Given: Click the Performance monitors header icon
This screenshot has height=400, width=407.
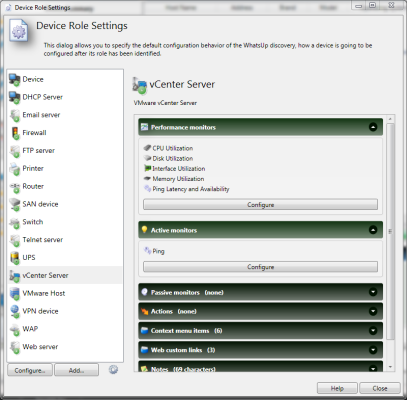Looking at the screenshot, I should (144, 127).
